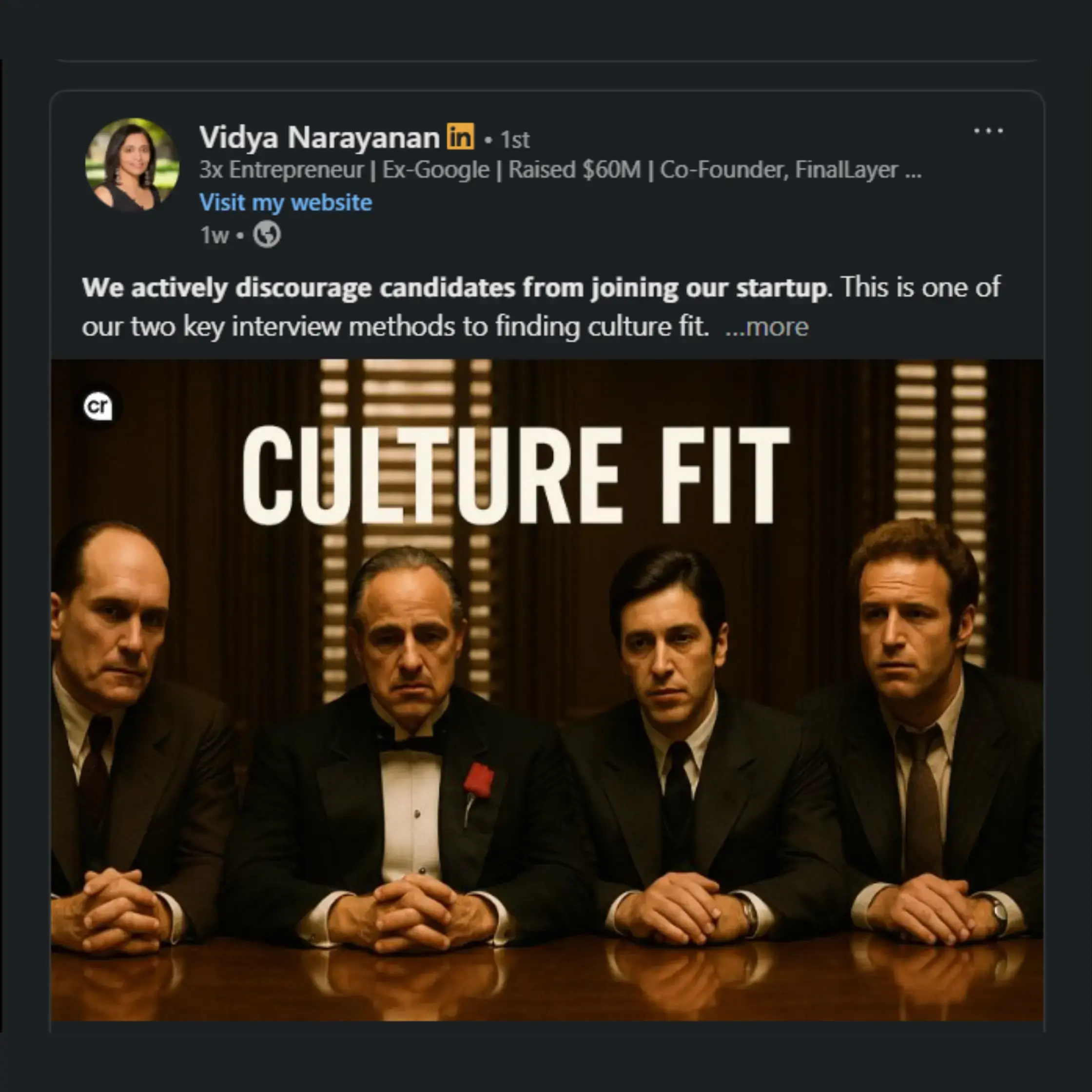
Task: Click the "1st" connection degree label
Action: pyautogui.click(x=515, y=139)
